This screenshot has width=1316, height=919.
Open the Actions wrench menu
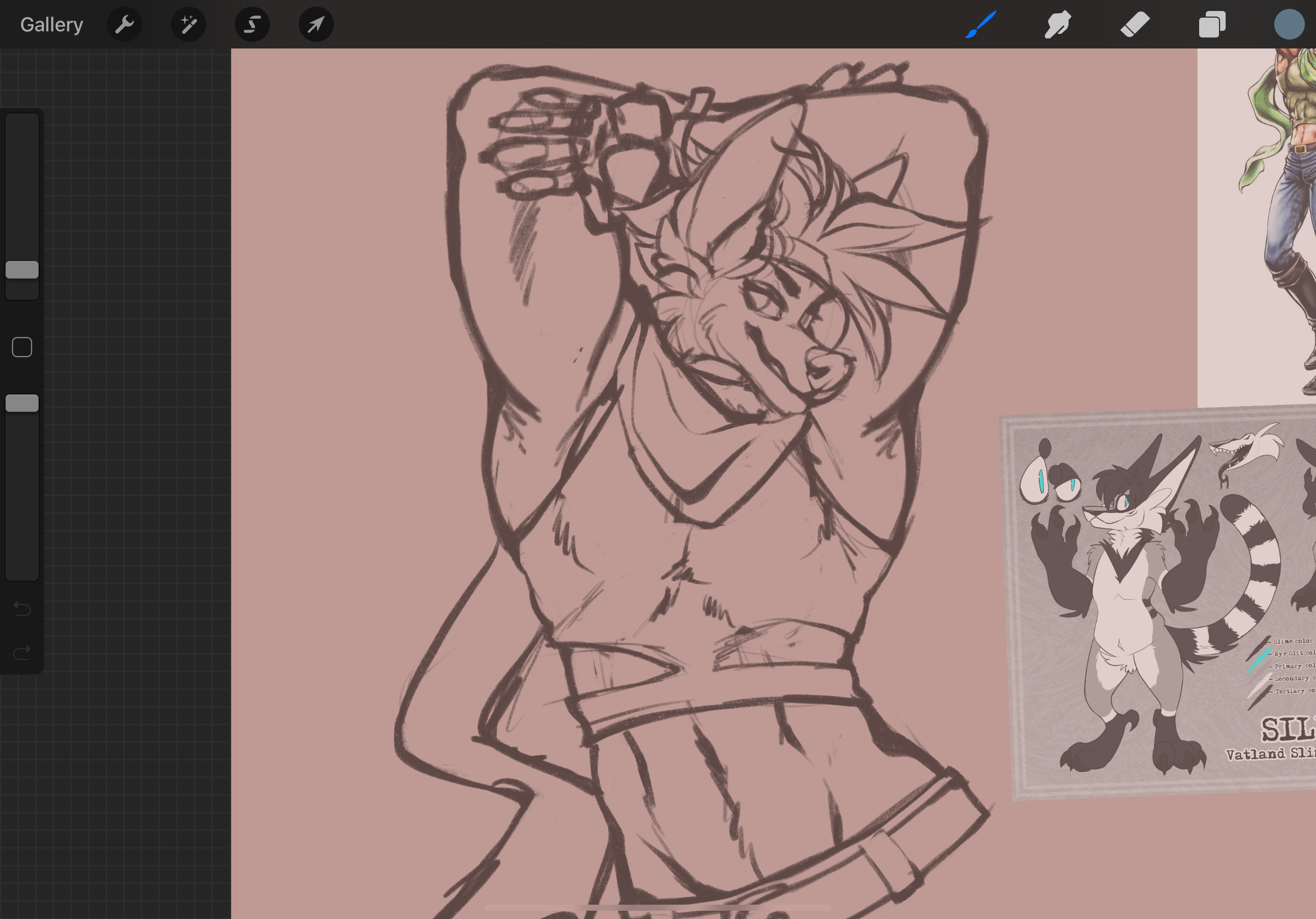tap(125, 25)
